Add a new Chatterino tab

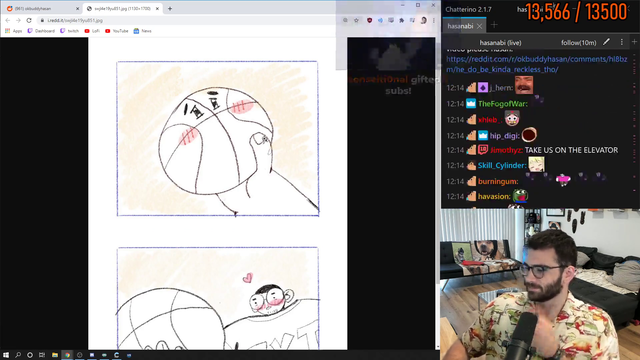click(x=494, y=25)
